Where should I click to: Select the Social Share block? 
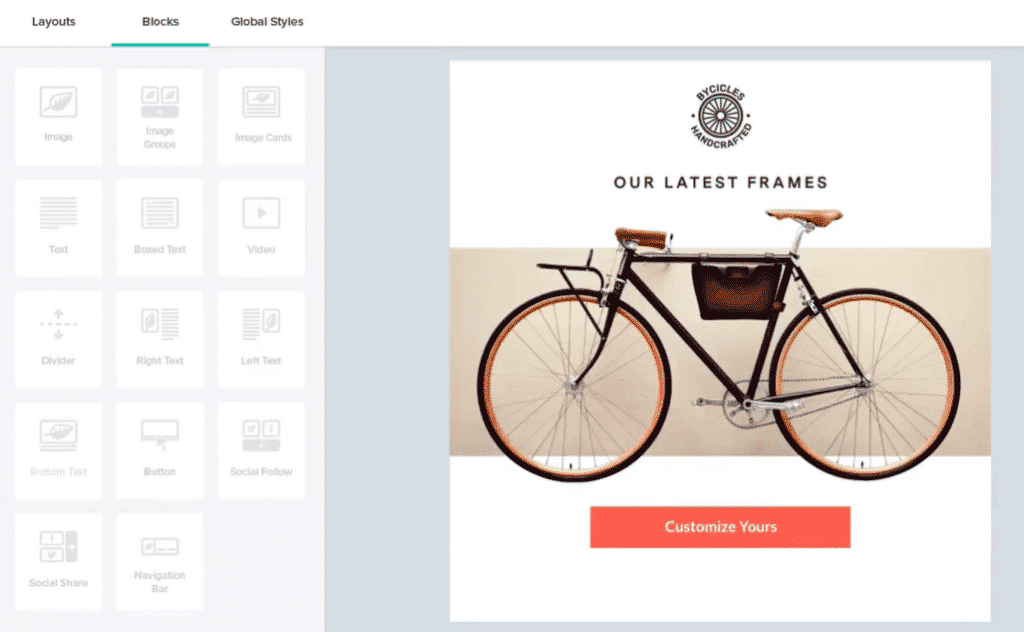click(58, 561)
